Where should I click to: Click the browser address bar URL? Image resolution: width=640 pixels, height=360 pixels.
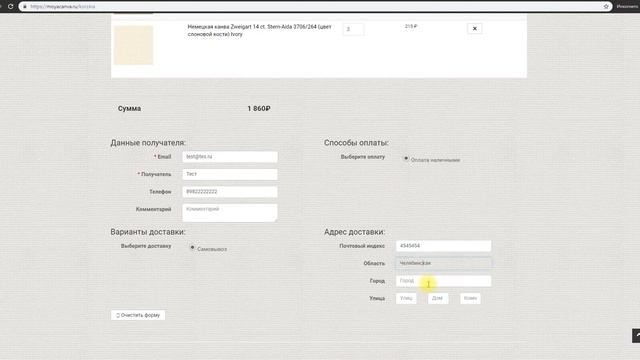62,7
